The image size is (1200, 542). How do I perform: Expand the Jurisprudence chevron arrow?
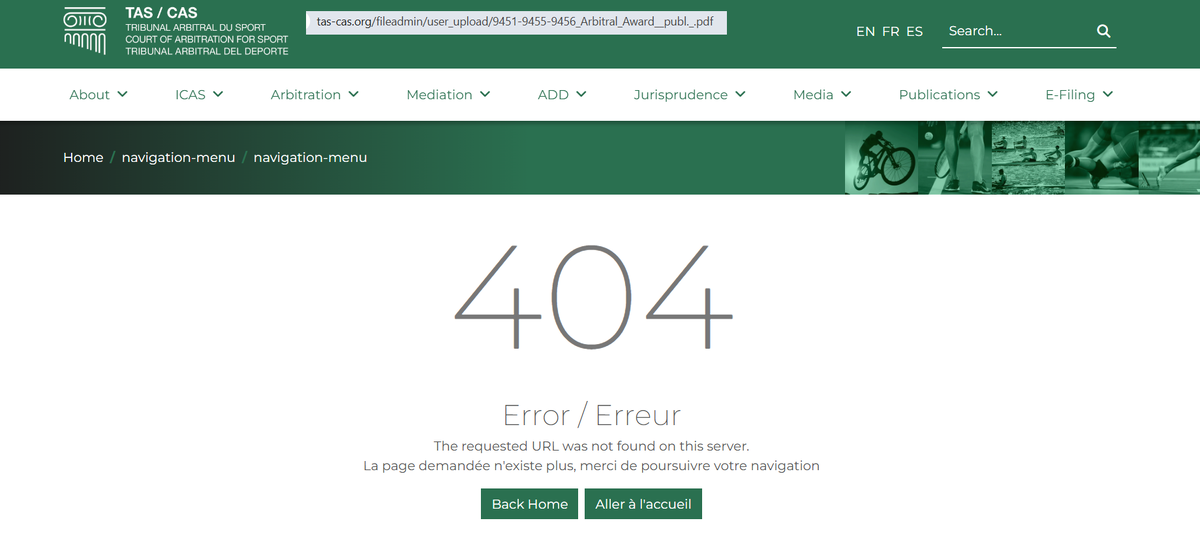pos(741,95)
